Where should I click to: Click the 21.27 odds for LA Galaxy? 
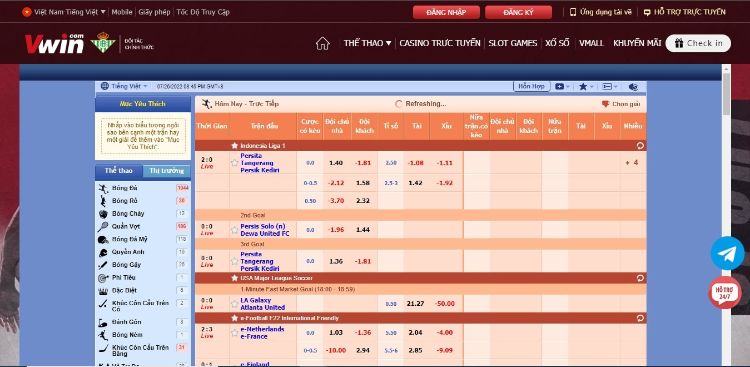415,304
